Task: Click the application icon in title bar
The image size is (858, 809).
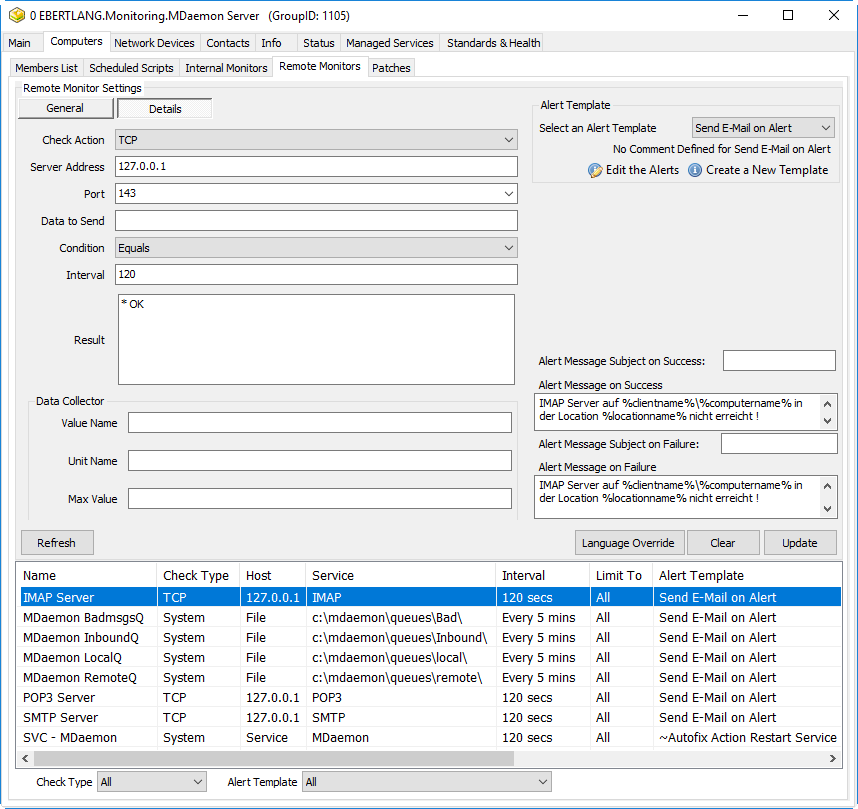Action: click(x=16, y=16)
